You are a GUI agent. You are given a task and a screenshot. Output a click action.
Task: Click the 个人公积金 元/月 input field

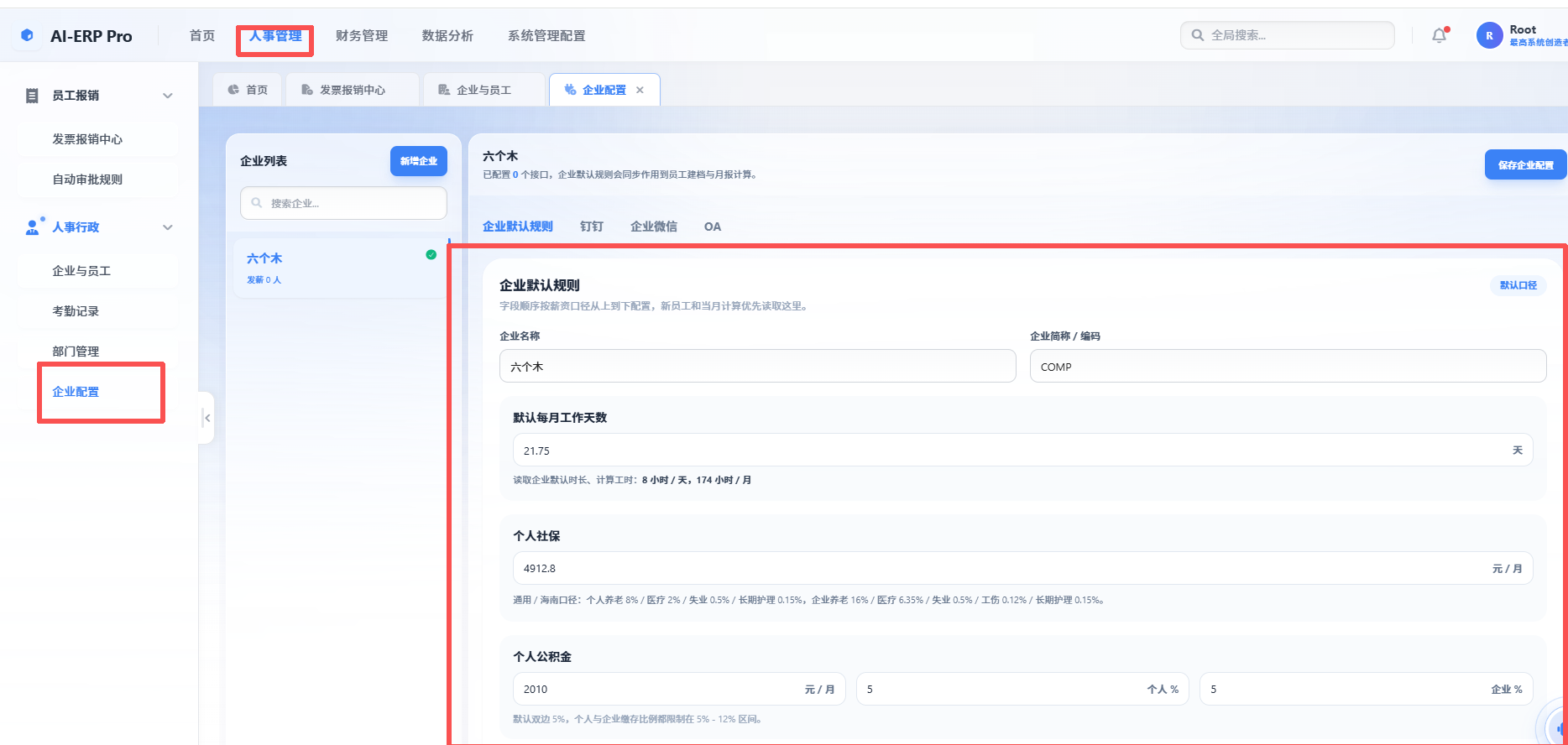(x=679, y=689)
